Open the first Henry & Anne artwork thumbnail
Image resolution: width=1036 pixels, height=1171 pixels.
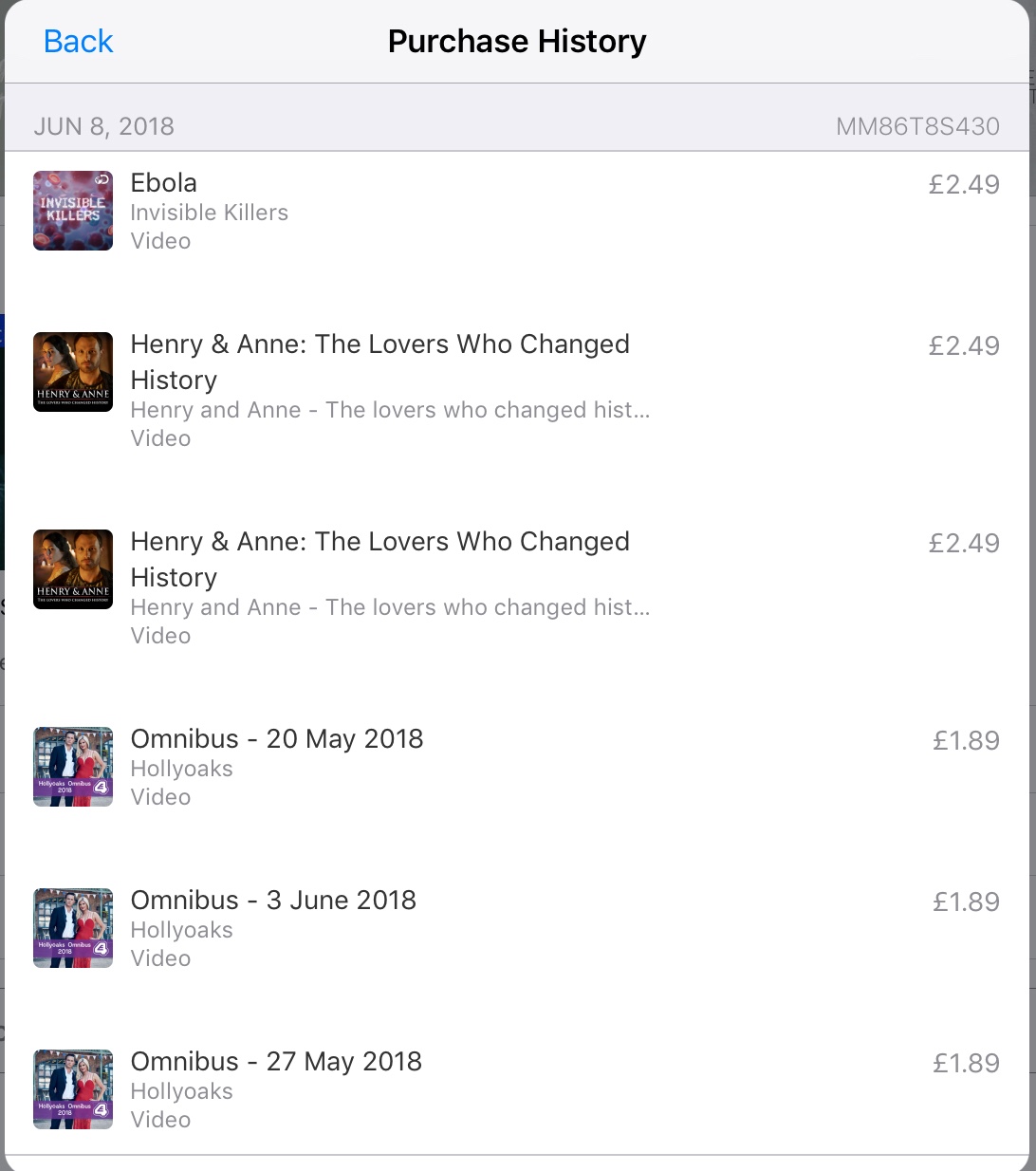click(73, 371)
